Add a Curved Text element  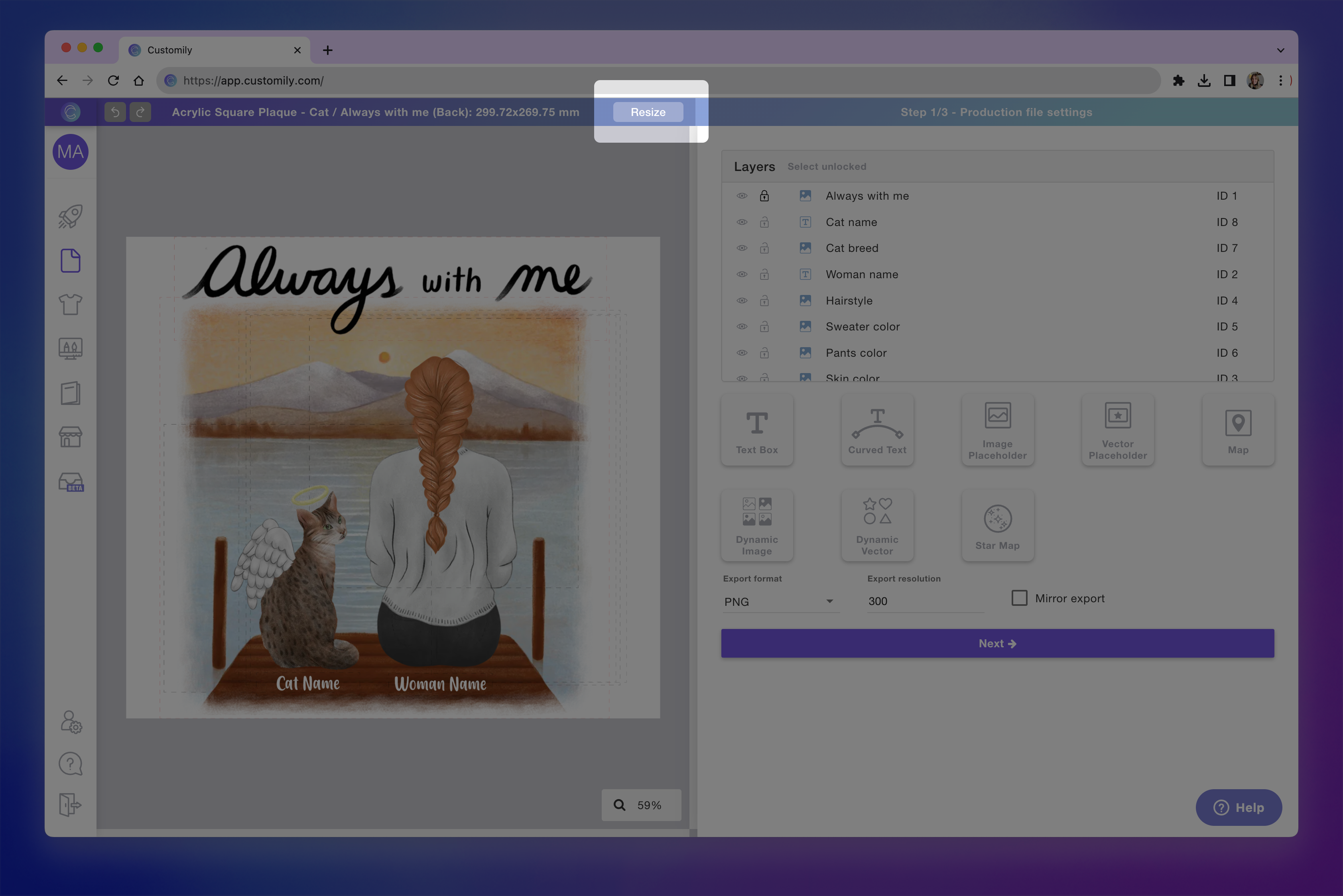point(877,430)
